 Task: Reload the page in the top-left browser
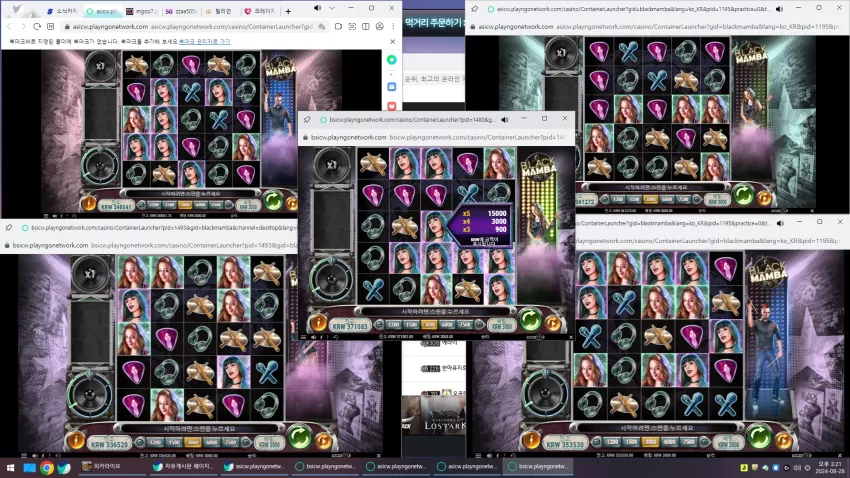[37, 26]
